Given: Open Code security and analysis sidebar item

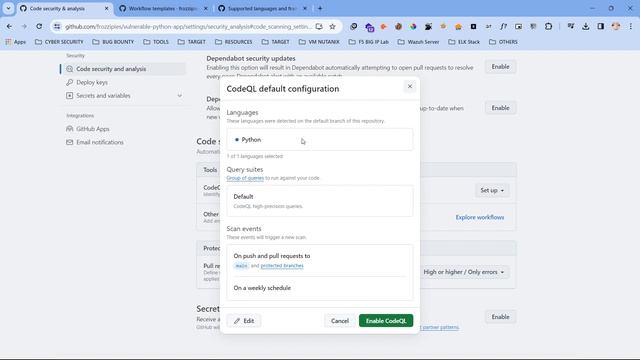Looking at the screenshot, I should [x=123, y=69].
